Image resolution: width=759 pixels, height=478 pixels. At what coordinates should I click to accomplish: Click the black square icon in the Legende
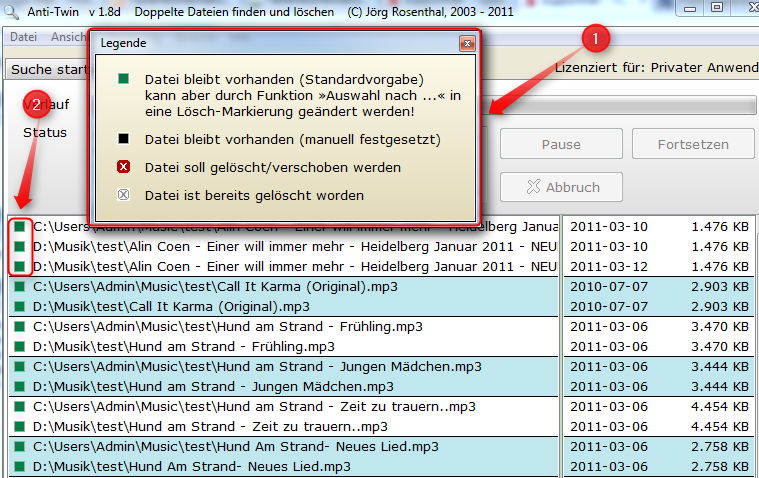point(123,139)
